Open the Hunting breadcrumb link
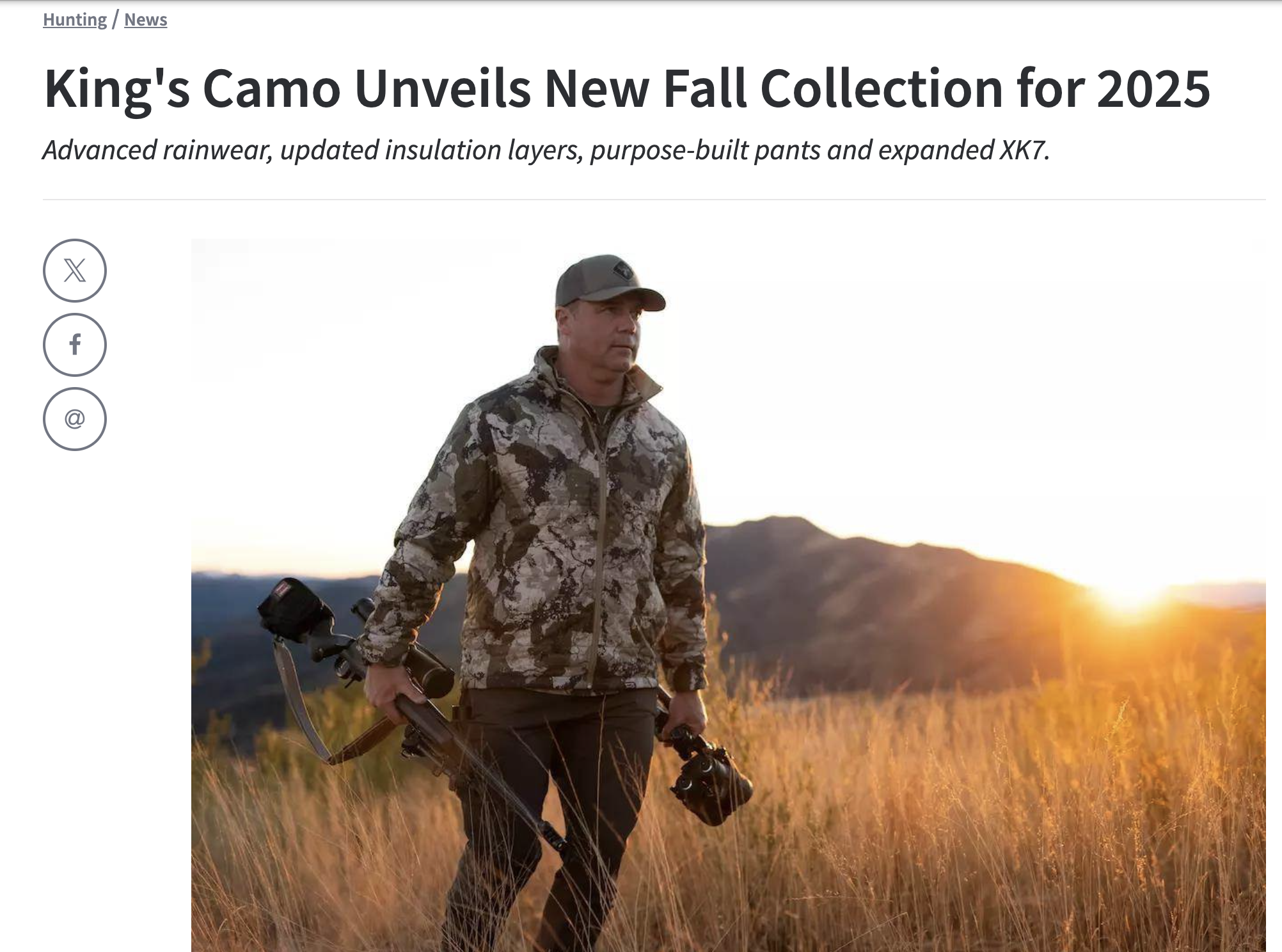Screen dimensions: 1282x952 75,20
